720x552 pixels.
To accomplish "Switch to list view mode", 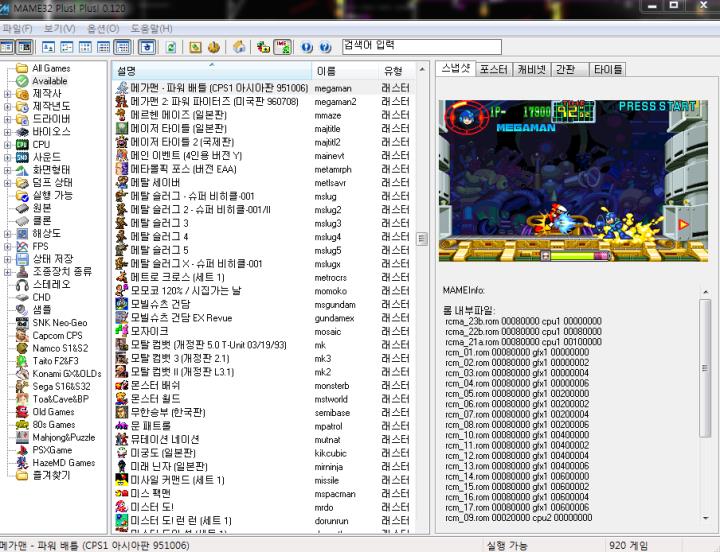I will 85,47.
